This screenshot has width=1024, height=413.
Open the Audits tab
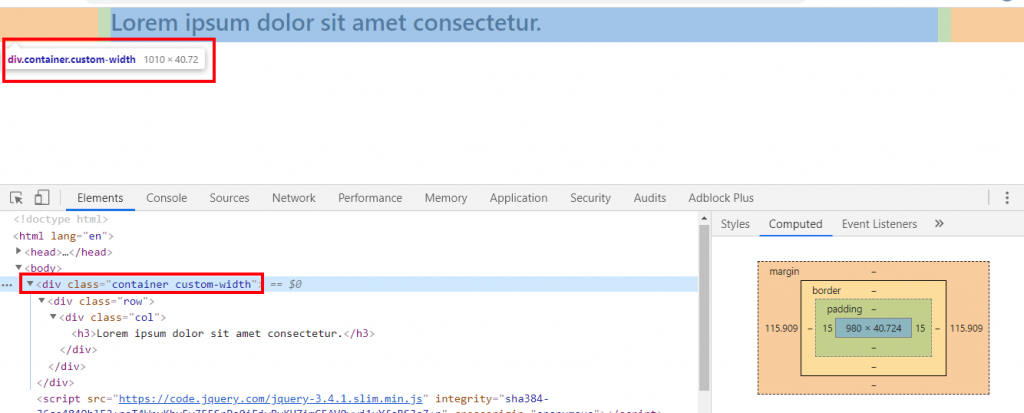(x=650, y=198)
